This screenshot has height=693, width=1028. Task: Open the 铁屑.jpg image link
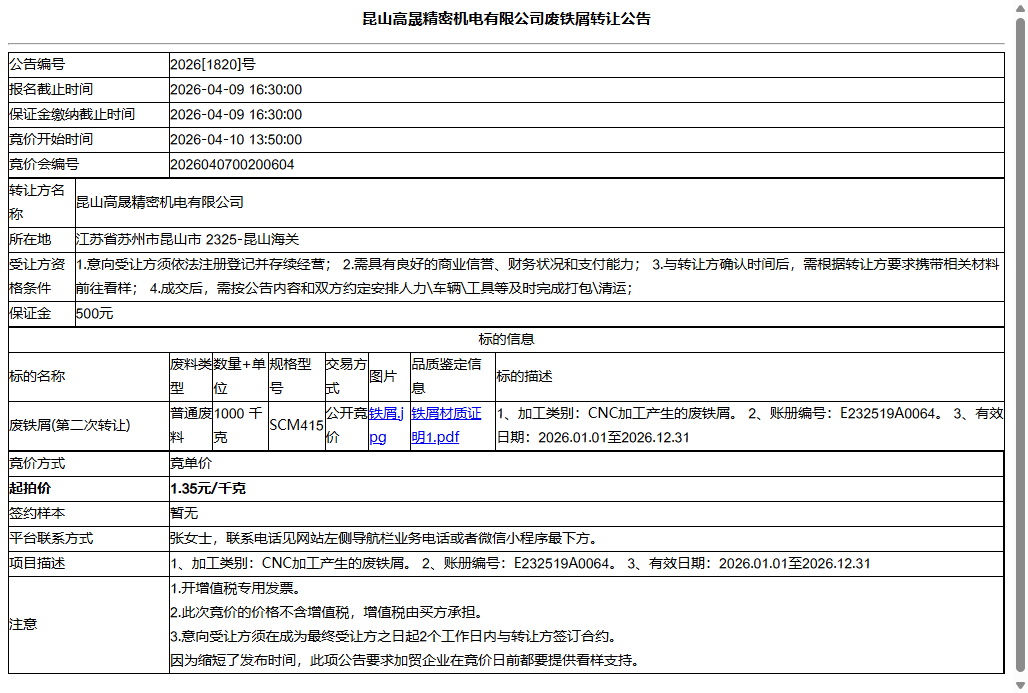pyautogui.click(x=386, y=426)
